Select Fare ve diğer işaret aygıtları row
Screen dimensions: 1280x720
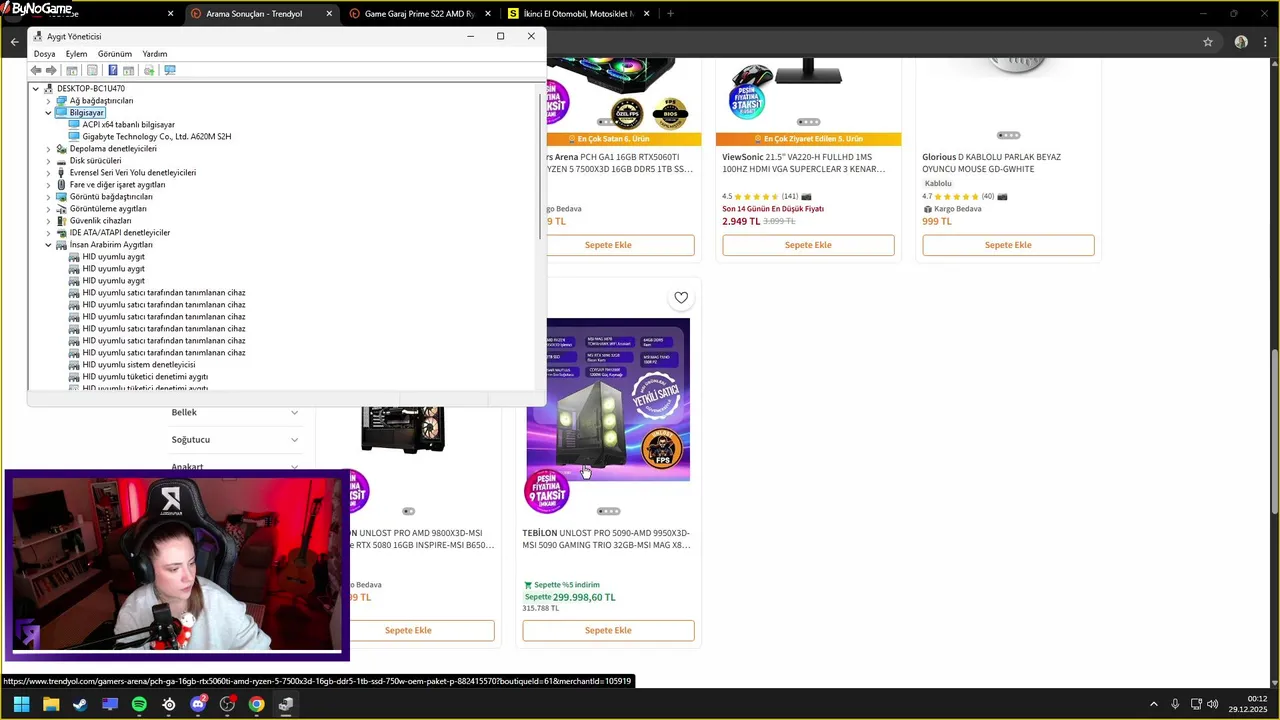pyautogui.click(x=118, y=184)
